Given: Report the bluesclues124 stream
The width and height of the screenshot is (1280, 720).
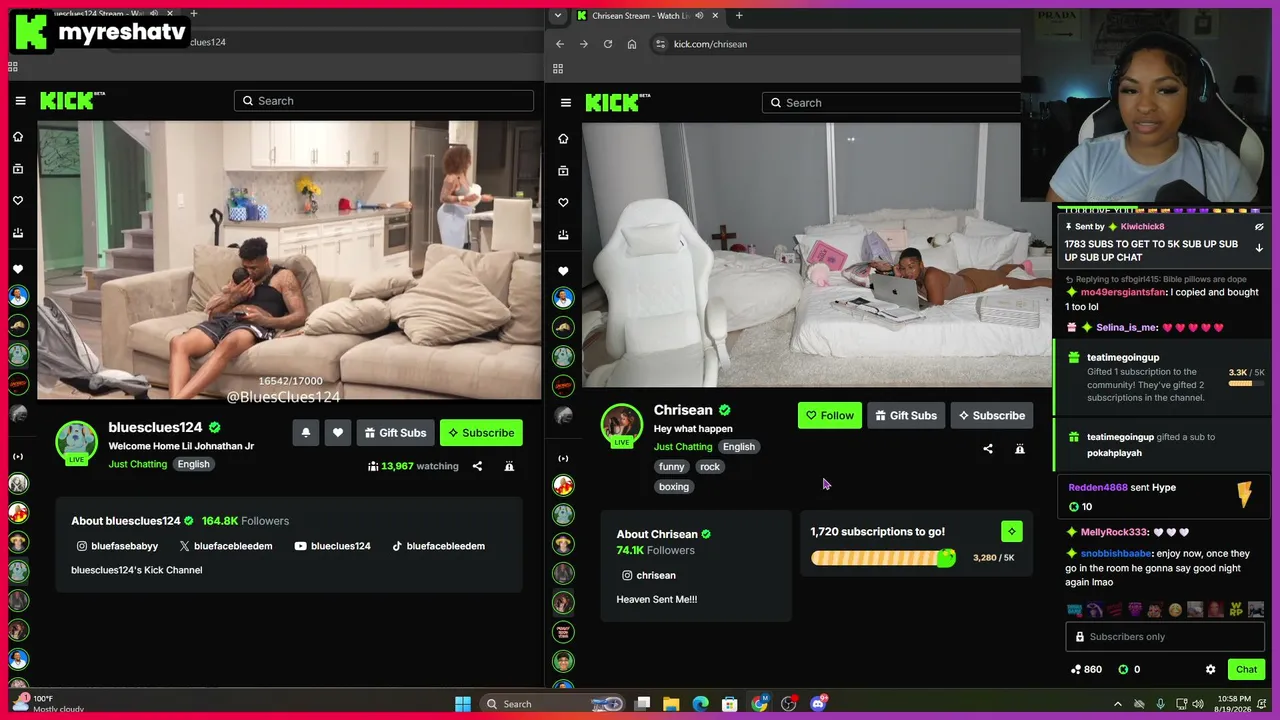Looking at the screenshot, I should click(x=509, y=466).
